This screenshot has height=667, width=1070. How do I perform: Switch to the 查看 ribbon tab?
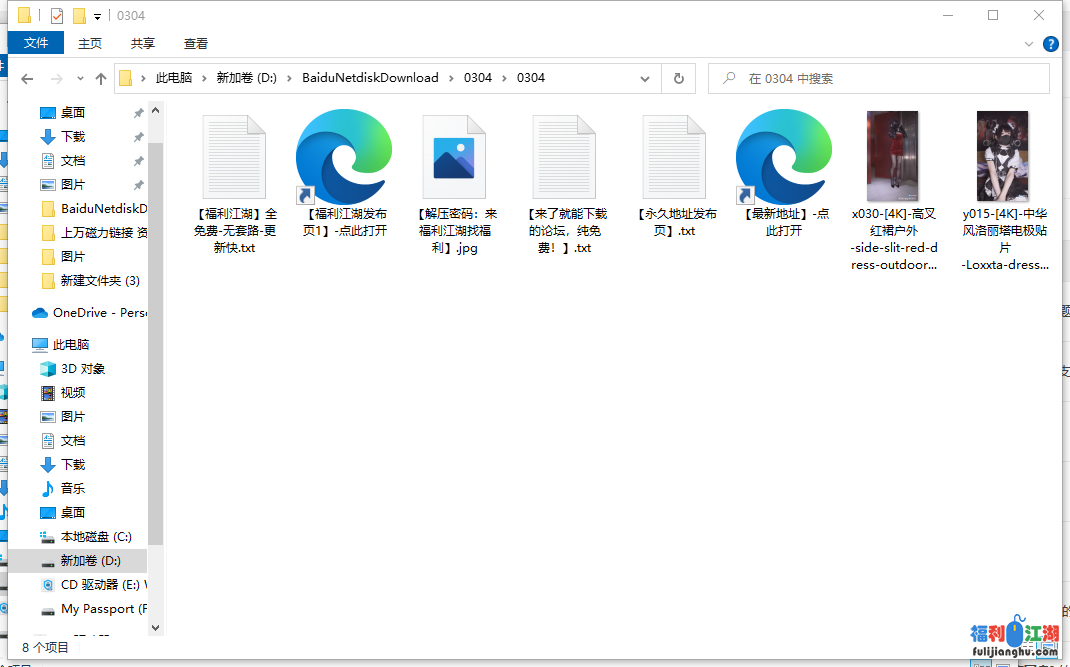click(196, 43)
